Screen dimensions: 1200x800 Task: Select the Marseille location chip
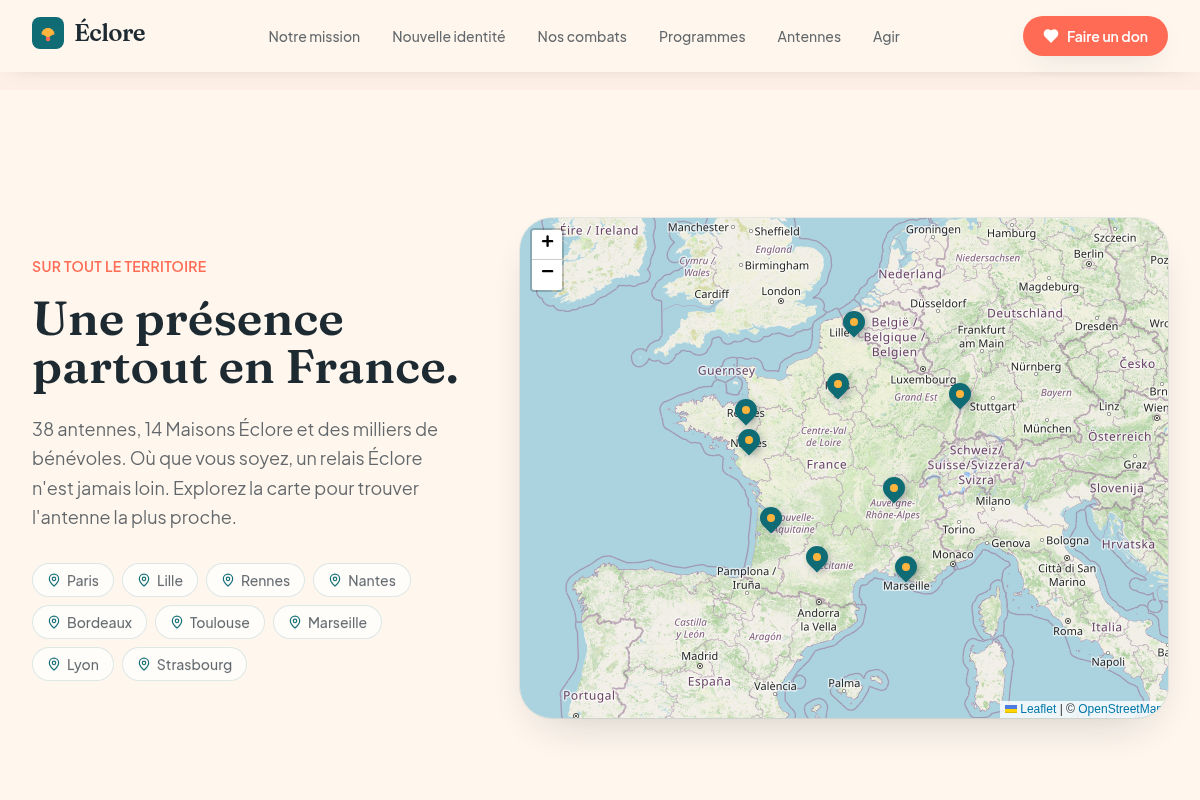point(327,622)
